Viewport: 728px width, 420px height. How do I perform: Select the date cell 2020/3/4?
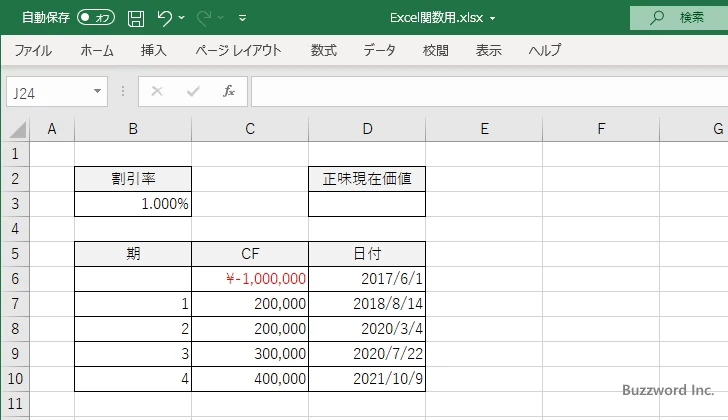click(x=367, y=329)
